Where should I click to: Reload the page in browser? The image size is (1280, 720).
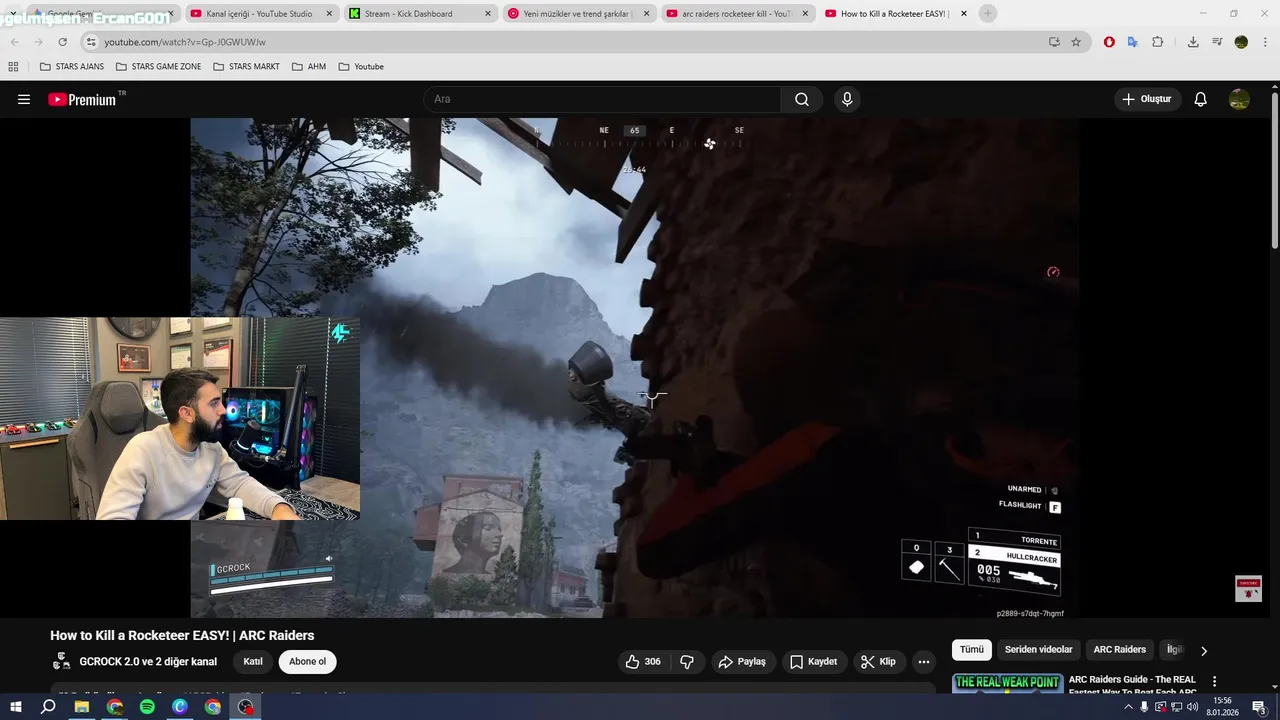click(63, 42)
